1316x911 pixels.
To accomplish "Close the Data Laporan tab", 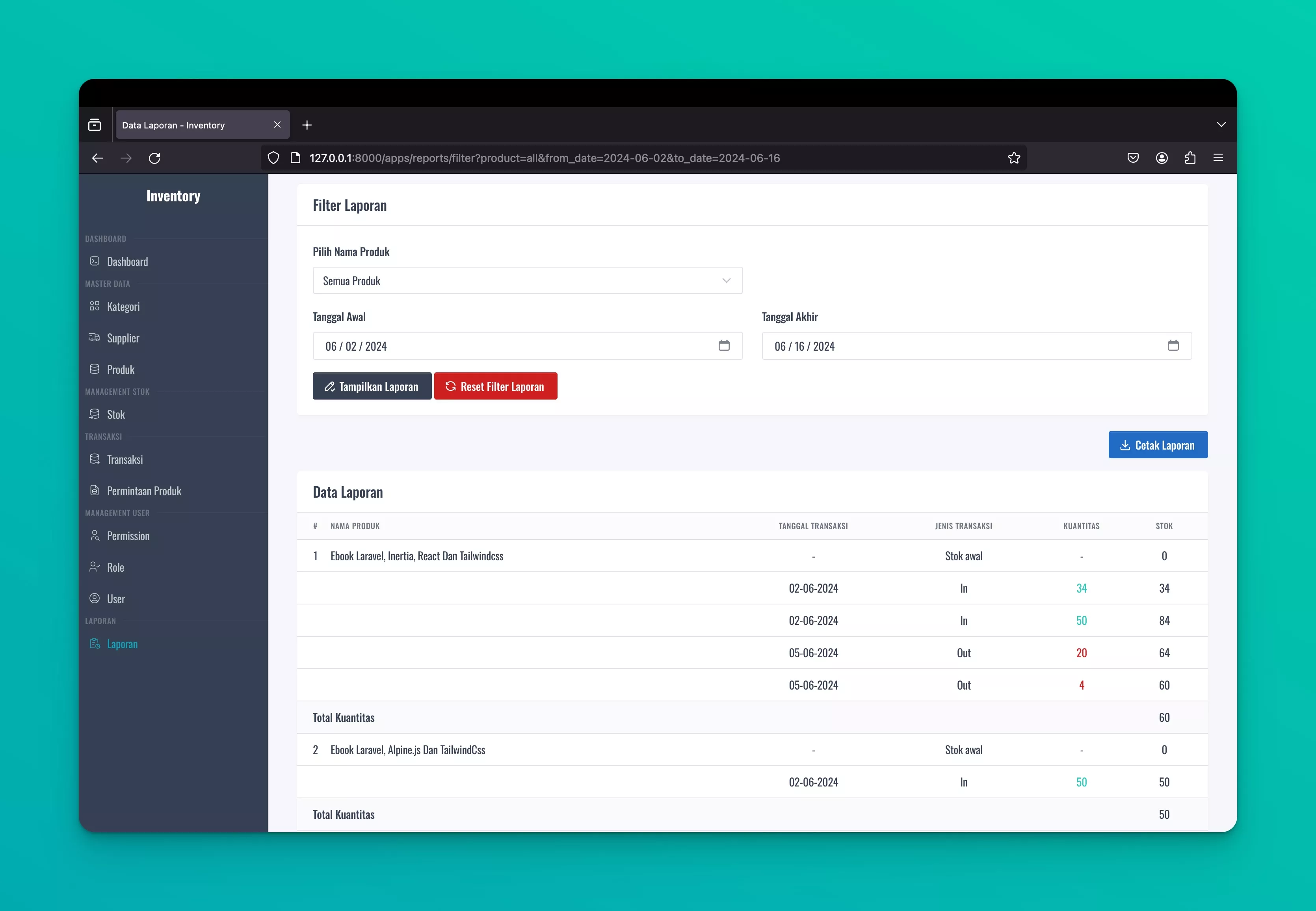I will [277, 125].
